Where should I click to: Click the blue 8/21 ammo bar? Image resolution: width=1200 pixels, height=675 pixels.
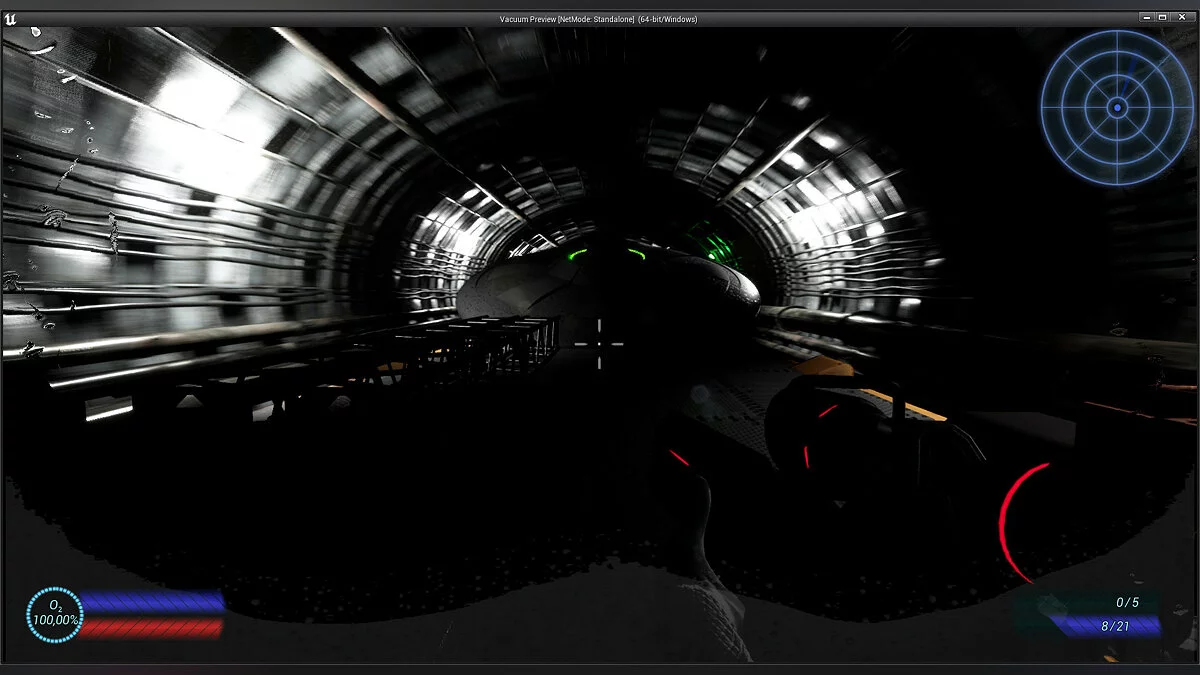[x=1105, y=626]
